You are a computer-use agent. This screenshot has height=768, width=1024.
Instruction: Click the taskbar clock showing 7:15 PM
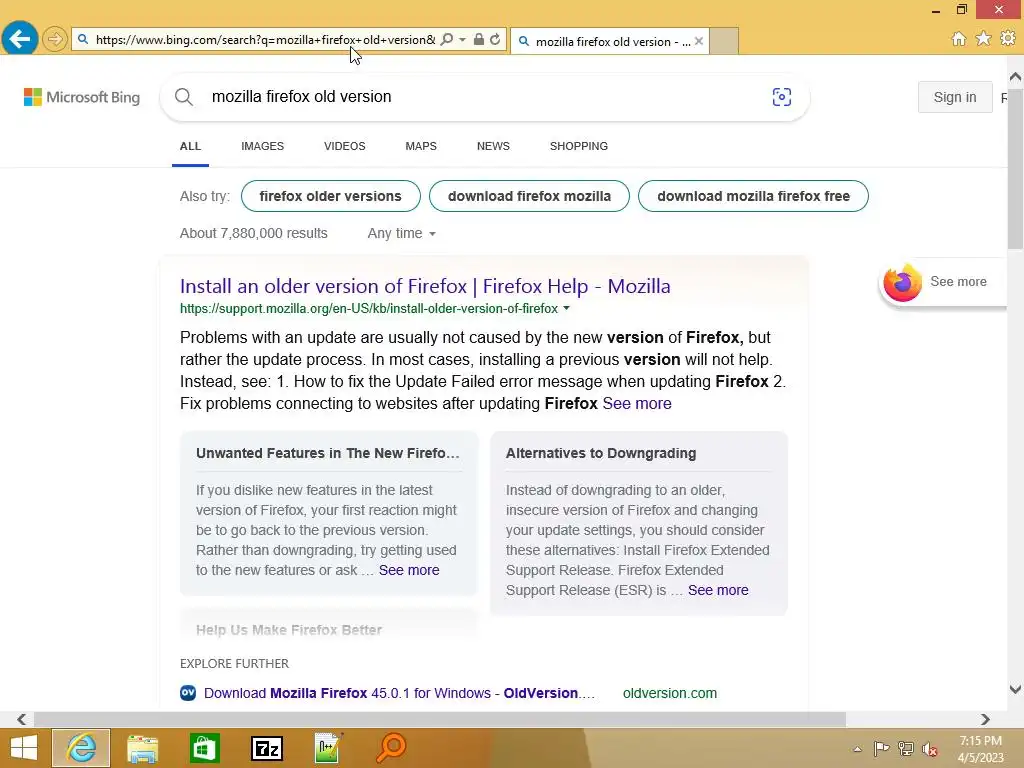pos(980,749)
